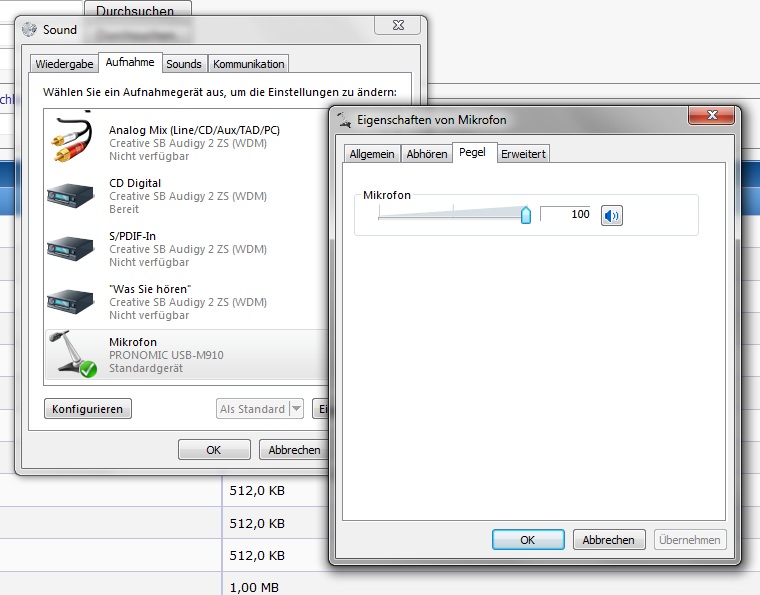Click OK in Mikrofon properties dialog
Image resolution: width=760 pixels, height=595 pixels.
[528, 540]
